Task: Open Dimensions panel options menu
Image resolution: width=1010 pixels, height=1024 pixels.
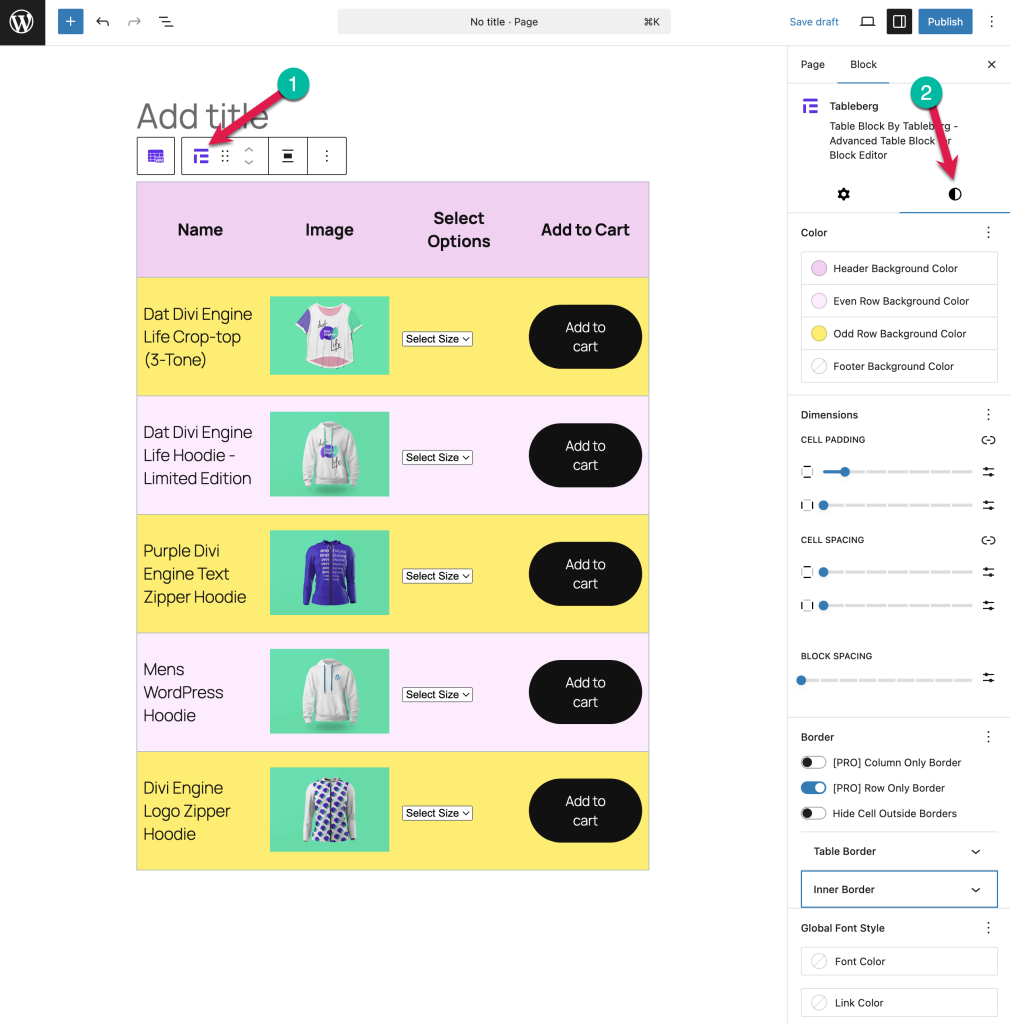Action: (x=988, y=415)
